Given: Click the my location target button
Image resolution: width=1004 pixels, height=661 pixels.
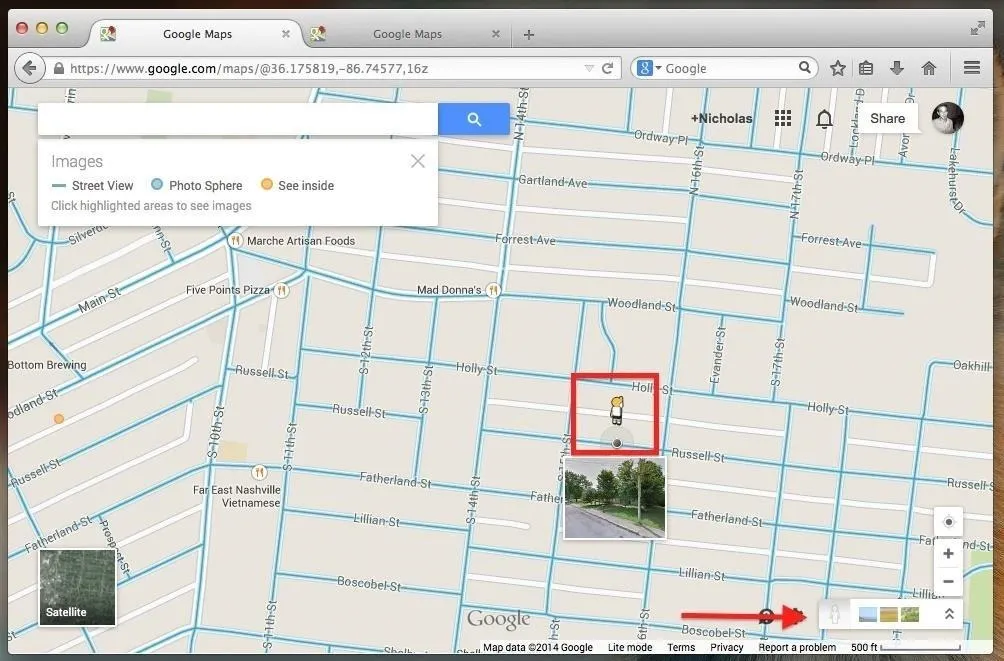Looking at the screenshot, I should pos(948,522).
